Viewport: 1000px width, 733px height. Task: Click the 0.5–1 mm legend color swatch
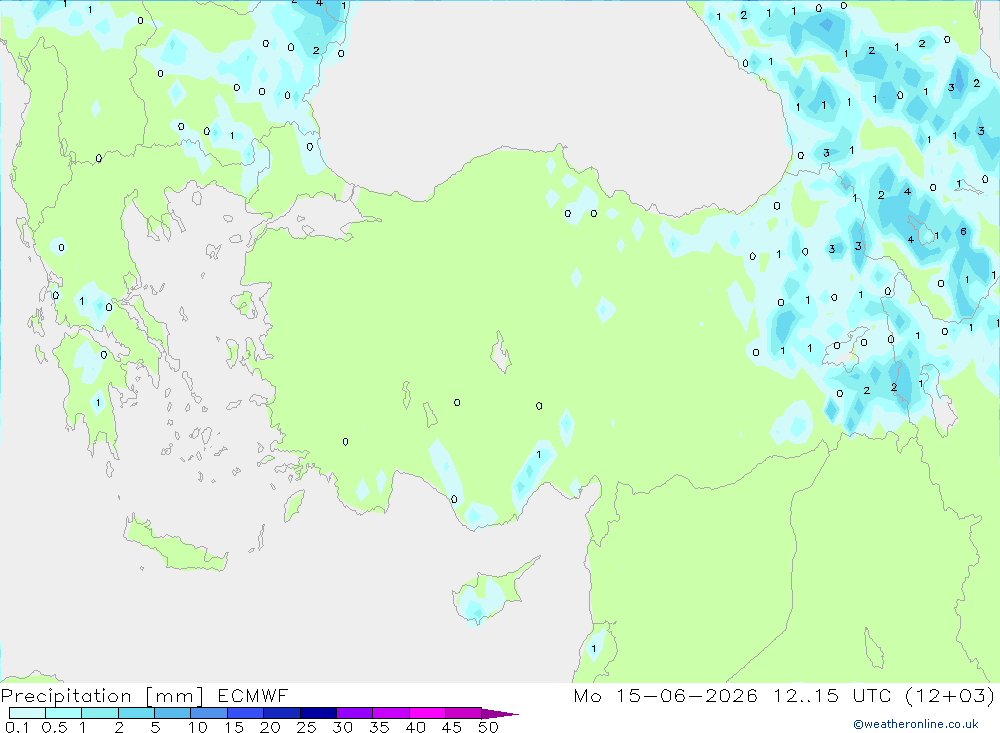pos(64,713)
